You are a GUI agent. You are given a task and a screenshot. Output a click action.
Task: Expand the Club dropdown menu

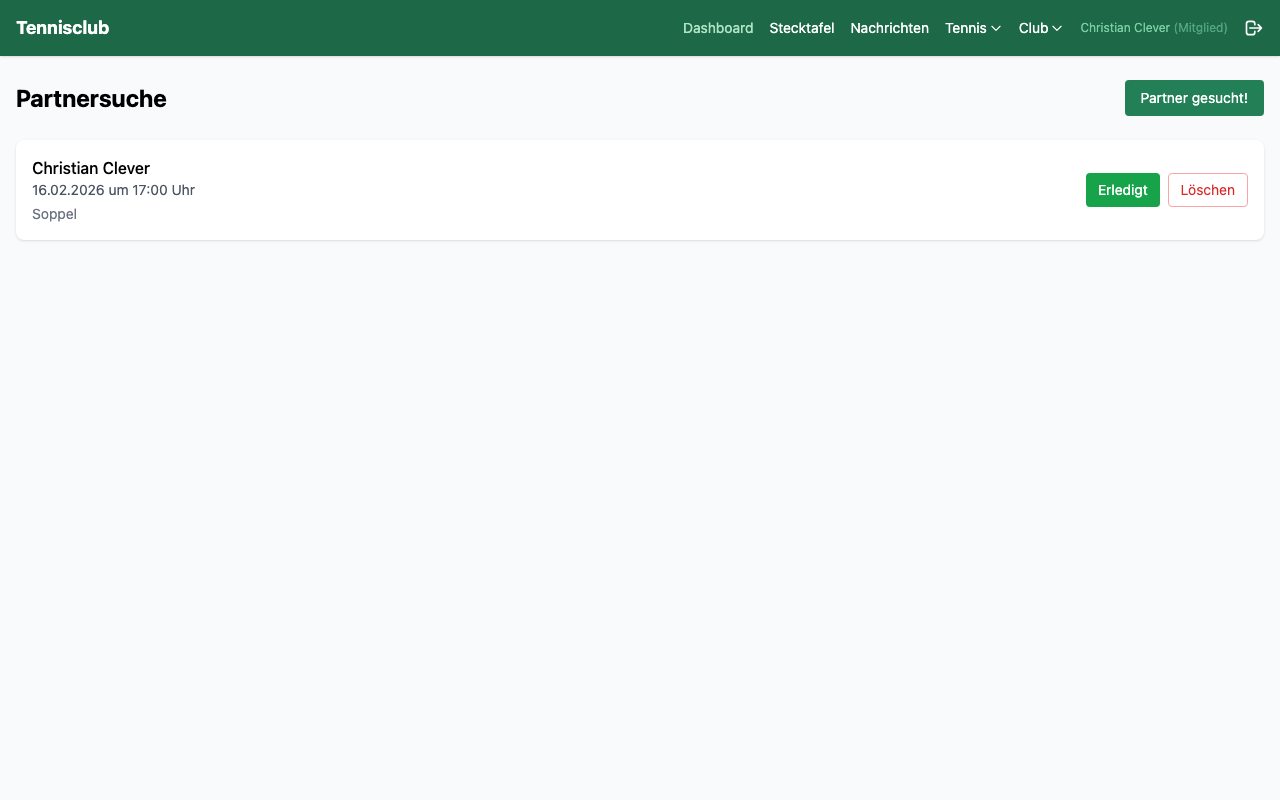tap(1039, 28)
